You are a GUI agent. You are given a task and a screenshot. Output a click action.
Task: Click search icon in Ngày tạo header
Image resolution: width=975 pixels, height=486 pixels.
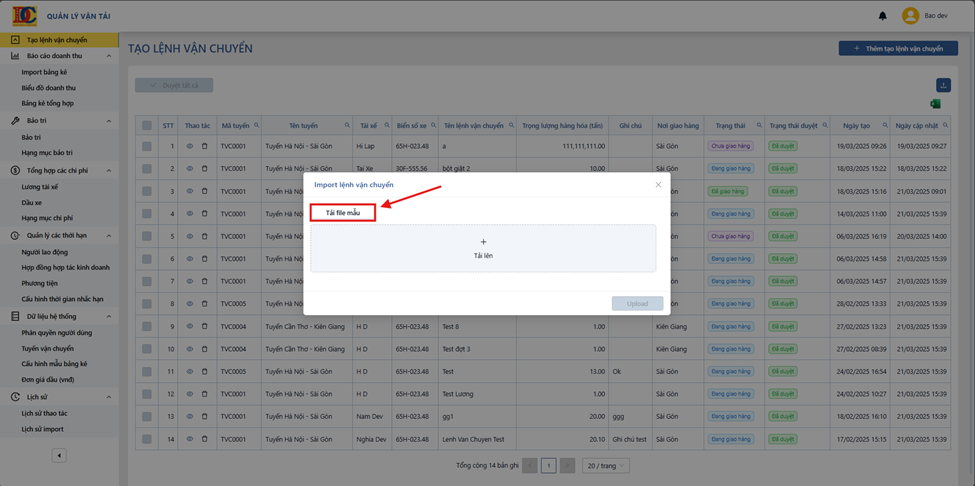[x=885, y=125]
